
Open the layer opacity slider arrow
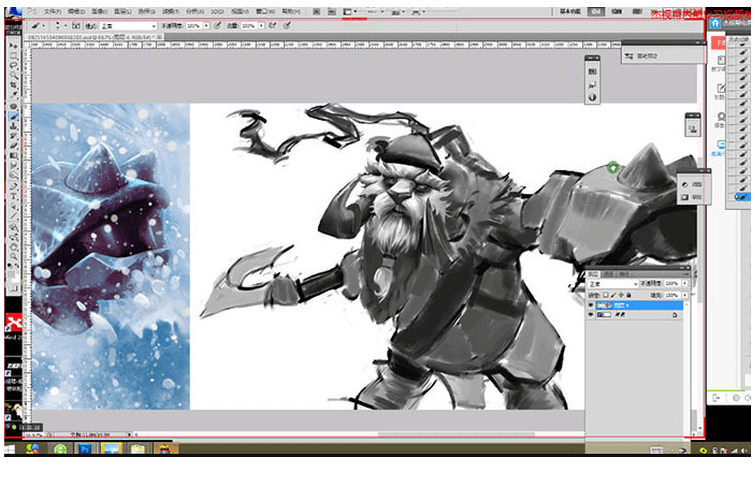coord(685,284)
